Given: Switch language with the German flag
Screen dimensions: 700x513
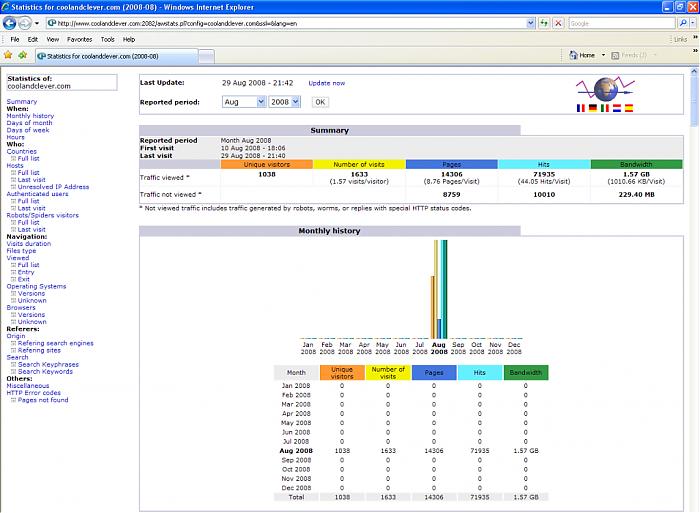Looking at the screenshot, I should coord(593,107).
